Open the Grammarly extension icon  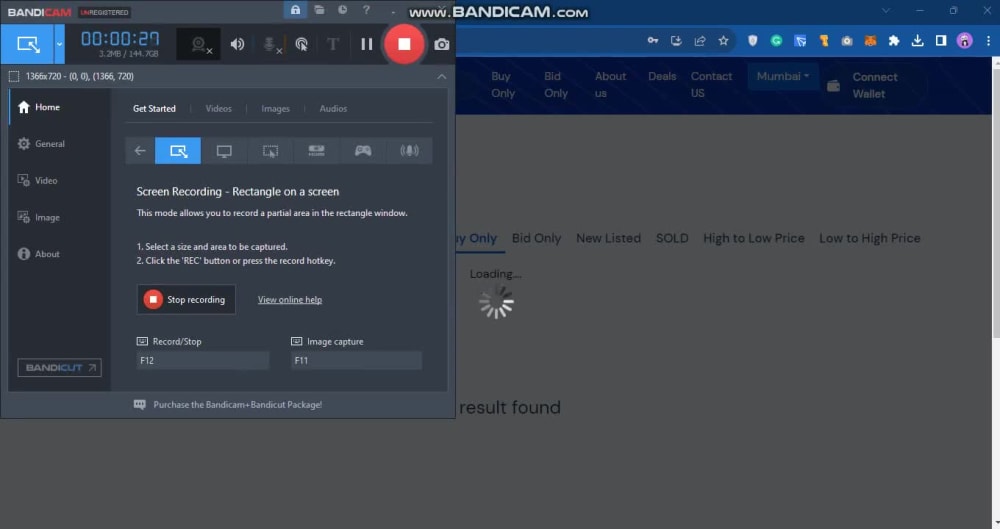(776, 41)
